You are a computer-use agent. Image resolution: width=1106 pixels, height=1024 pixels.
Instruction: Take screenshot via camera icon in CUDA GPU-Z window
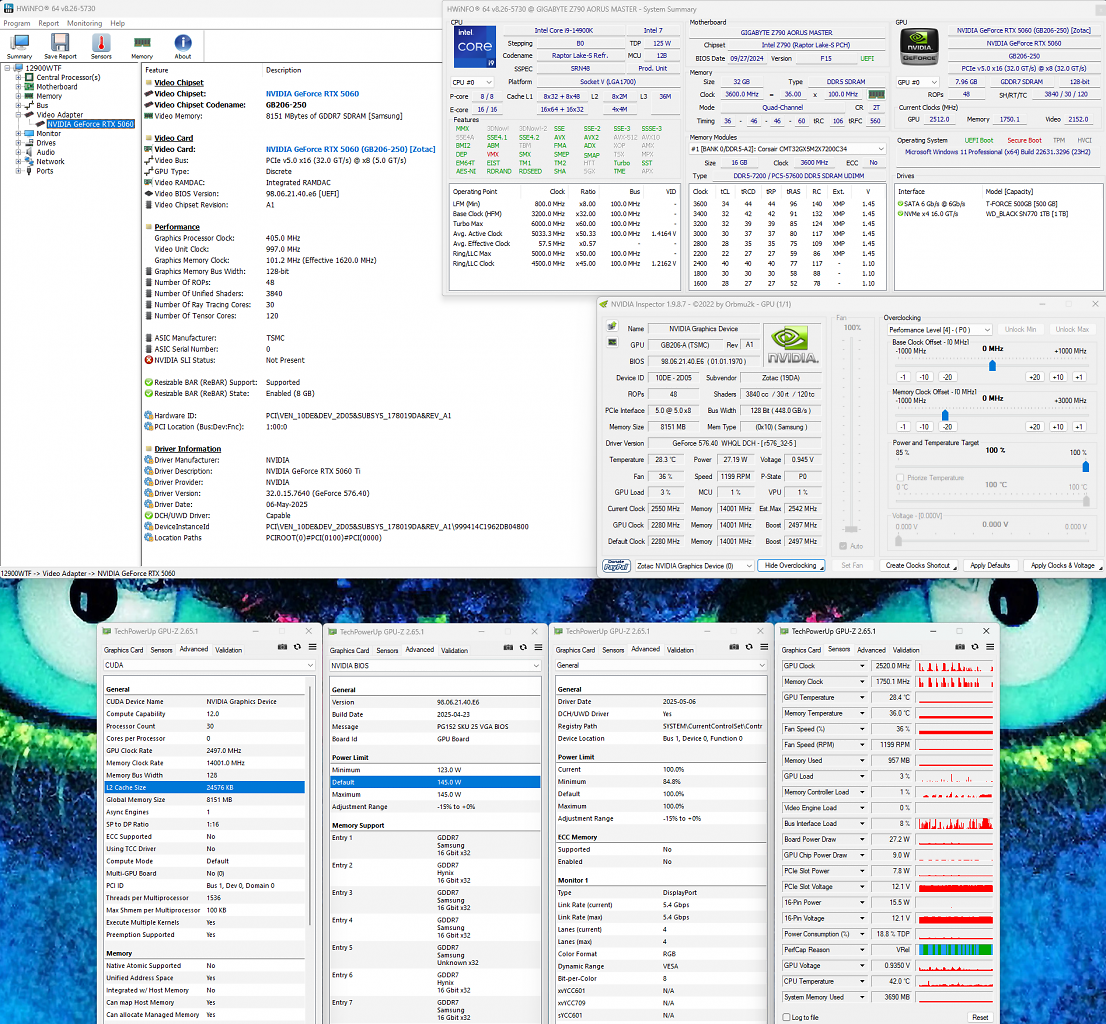click(282, 647)
